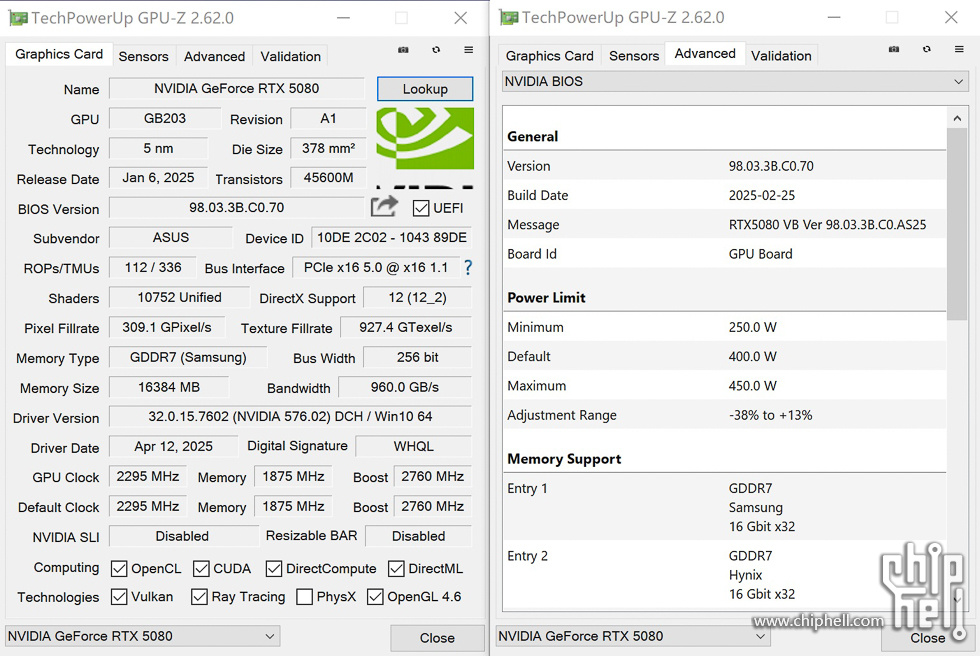Select Graphics Card tab in left GPU-Z window
This screenshot has width=980, height=656.
(59, 54)
